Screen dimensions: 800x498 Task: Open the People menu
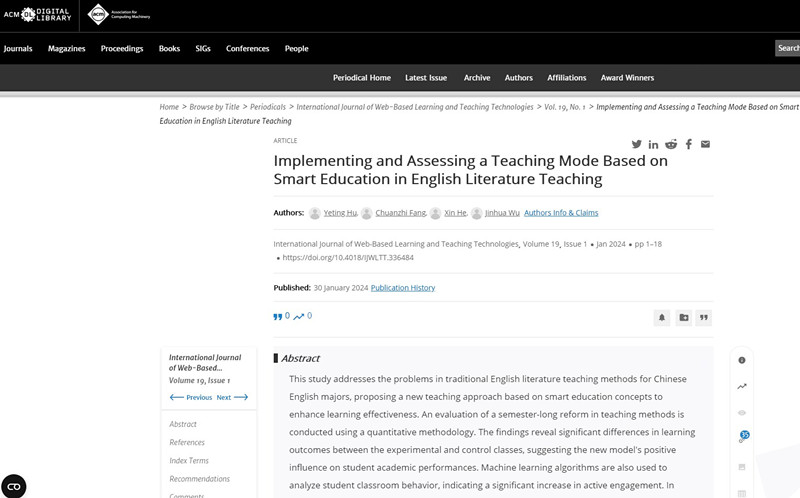(296, 48)
